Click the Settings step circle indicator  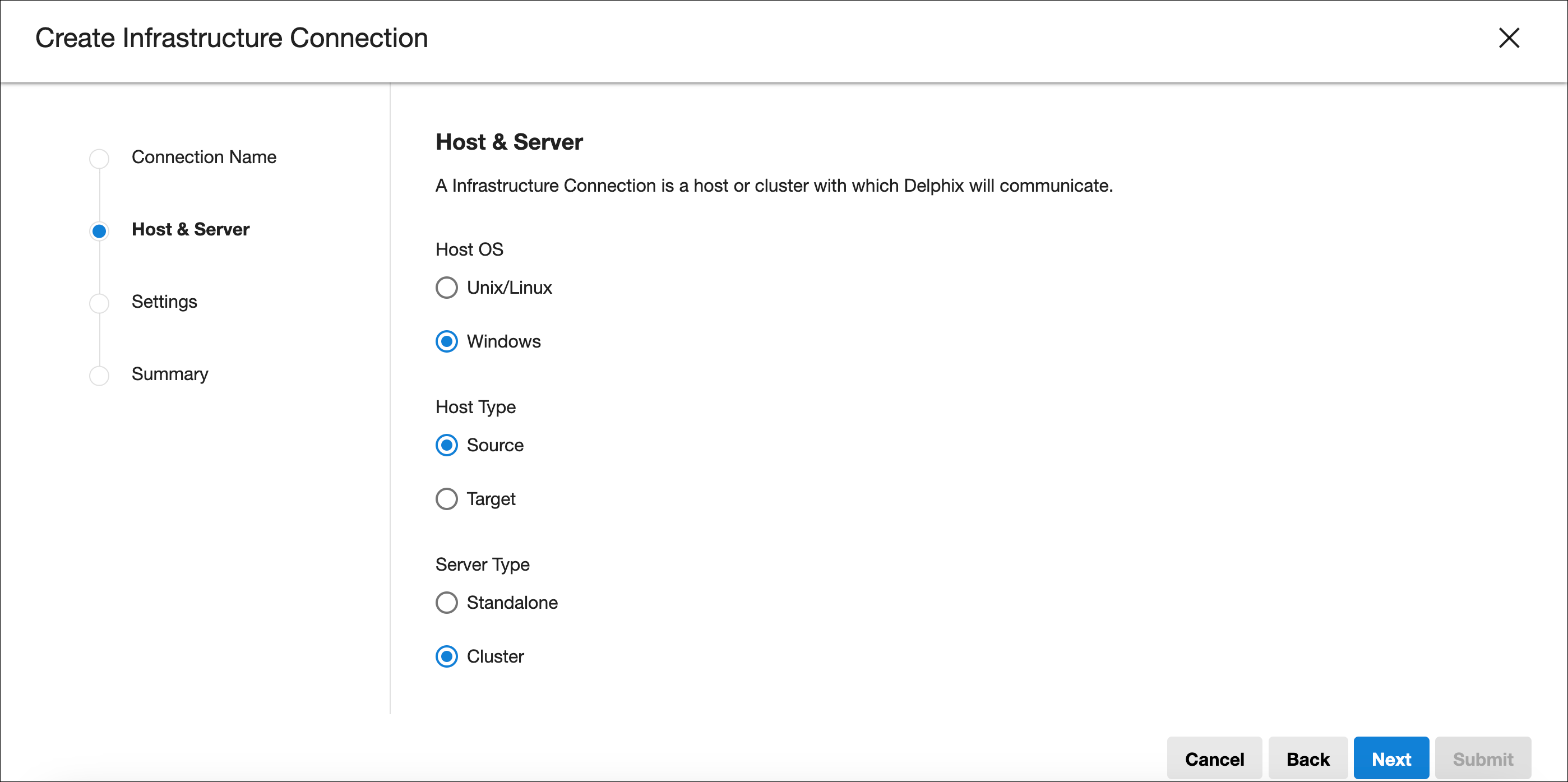99,303
